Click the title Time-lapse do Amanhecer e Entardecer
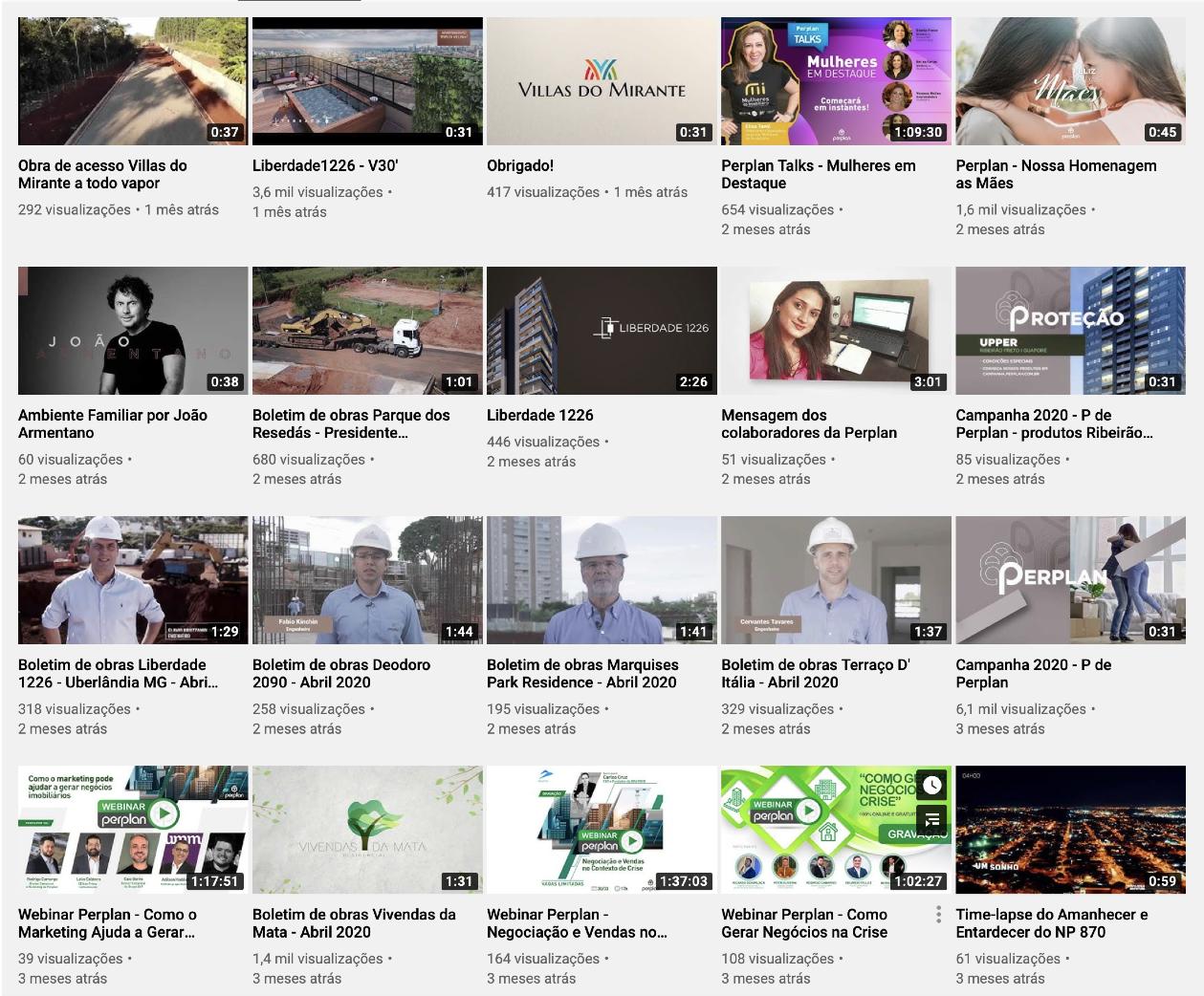 pyautogui.click(x=1052, y=922)
